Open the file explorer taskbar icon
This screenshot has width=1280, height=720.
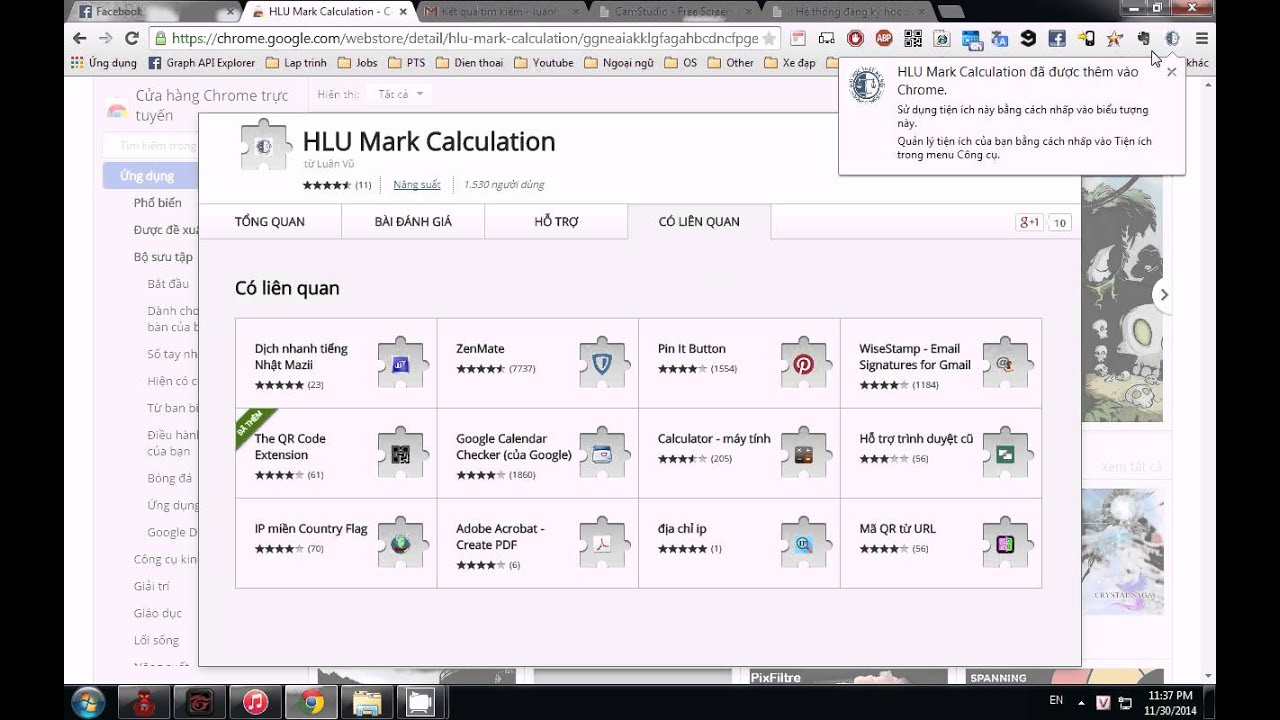(368, 702)
